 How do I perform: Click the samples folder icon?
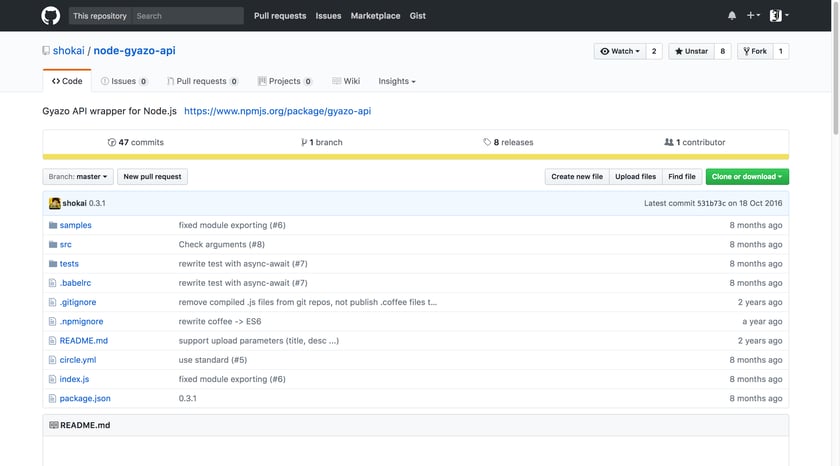tap(53, 226)
